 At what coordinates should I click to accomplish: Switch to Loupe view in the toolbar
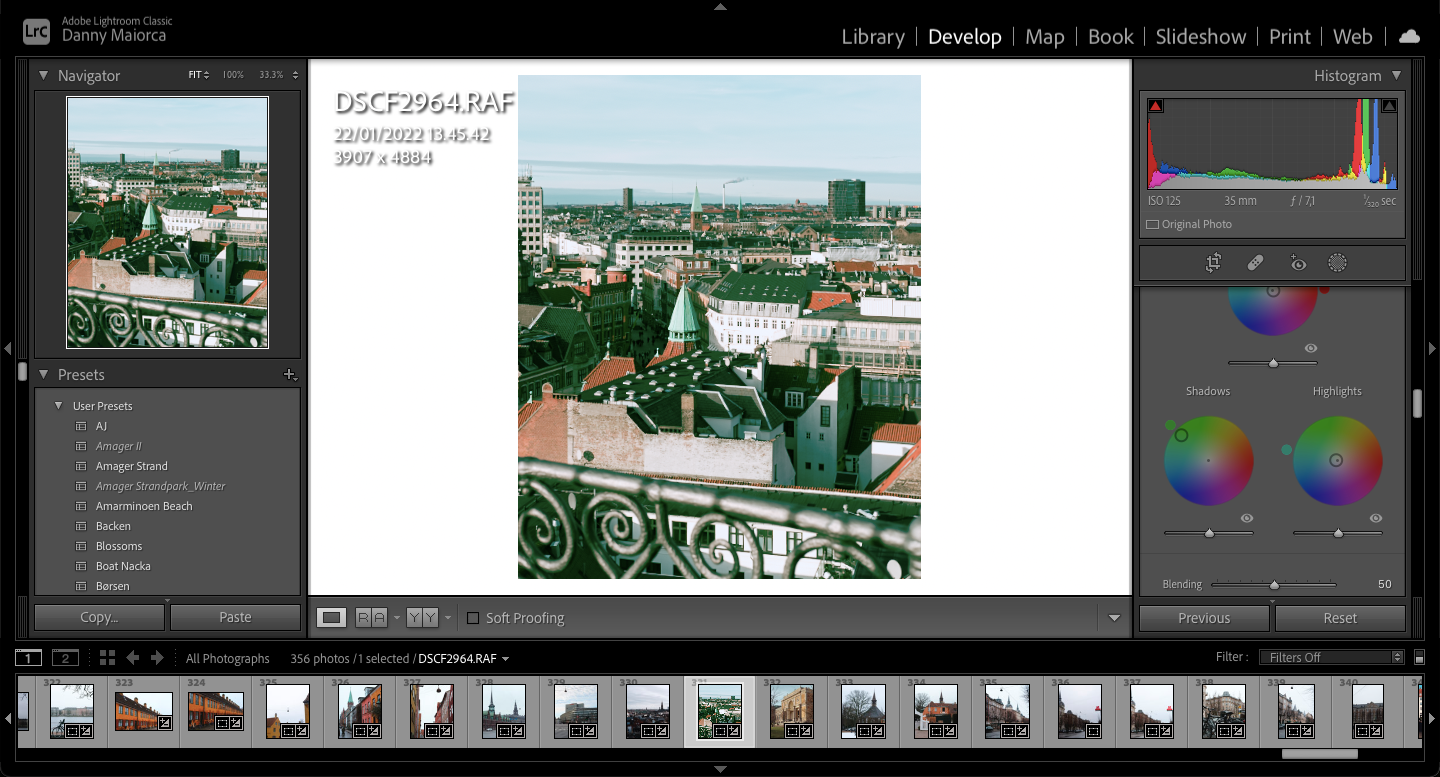coord(333,617)
